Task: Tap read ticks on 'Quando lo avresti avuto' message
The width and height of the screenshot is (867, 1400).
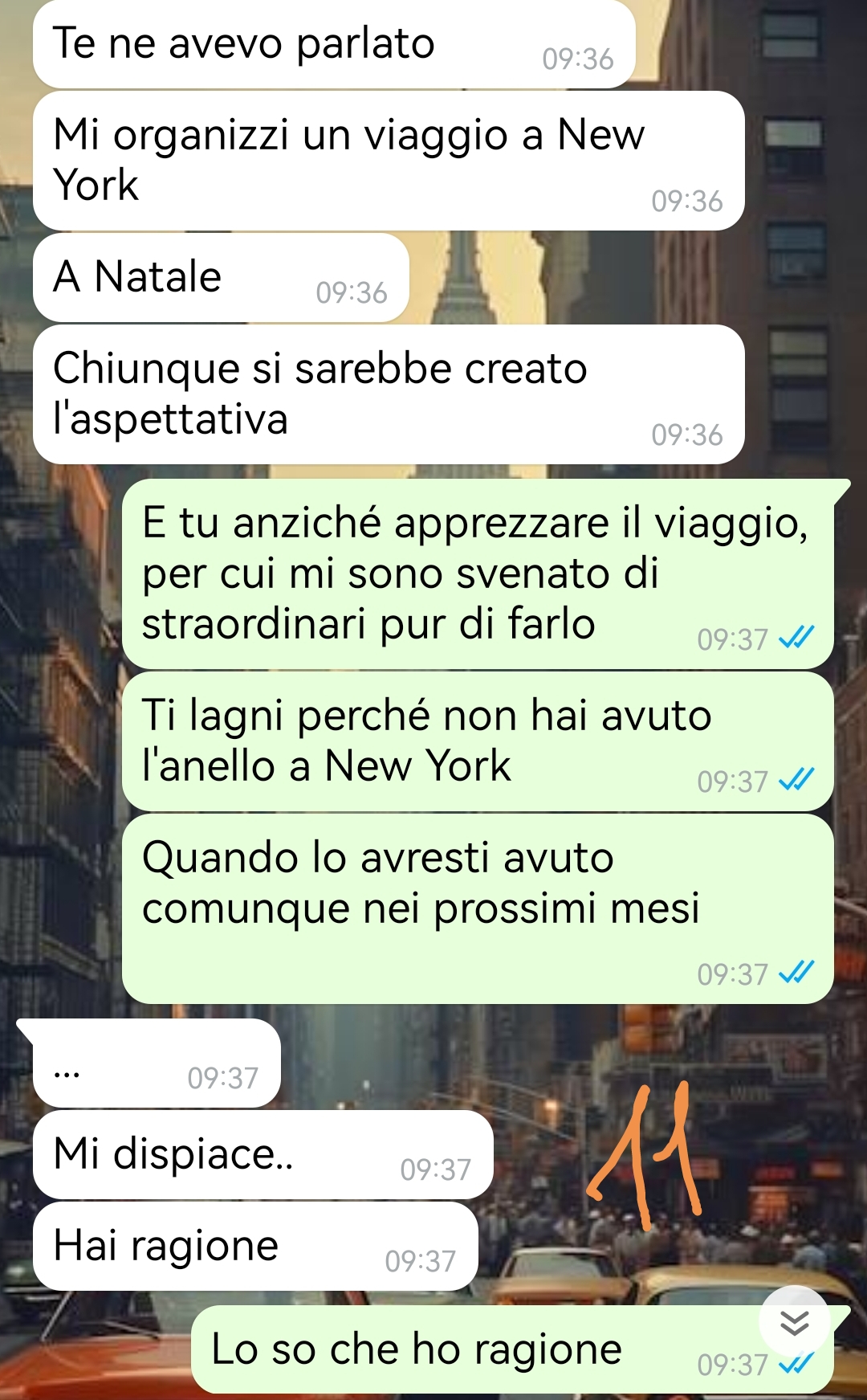Action: (x=796, y=972)
